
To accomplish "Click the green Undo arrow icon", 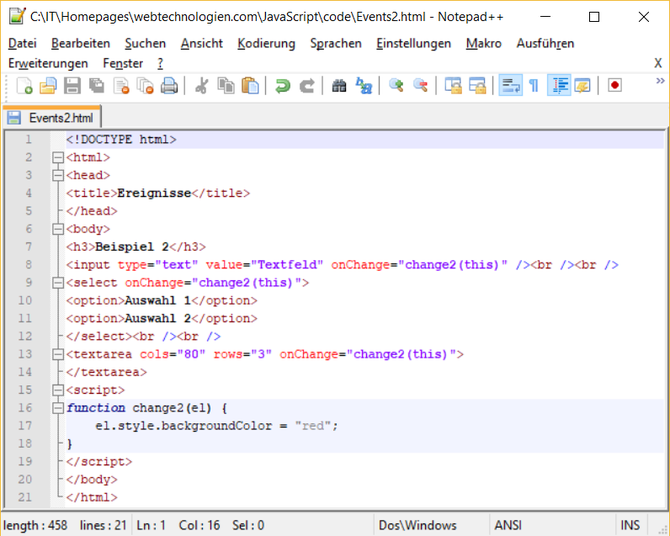I will click(282, 86).
